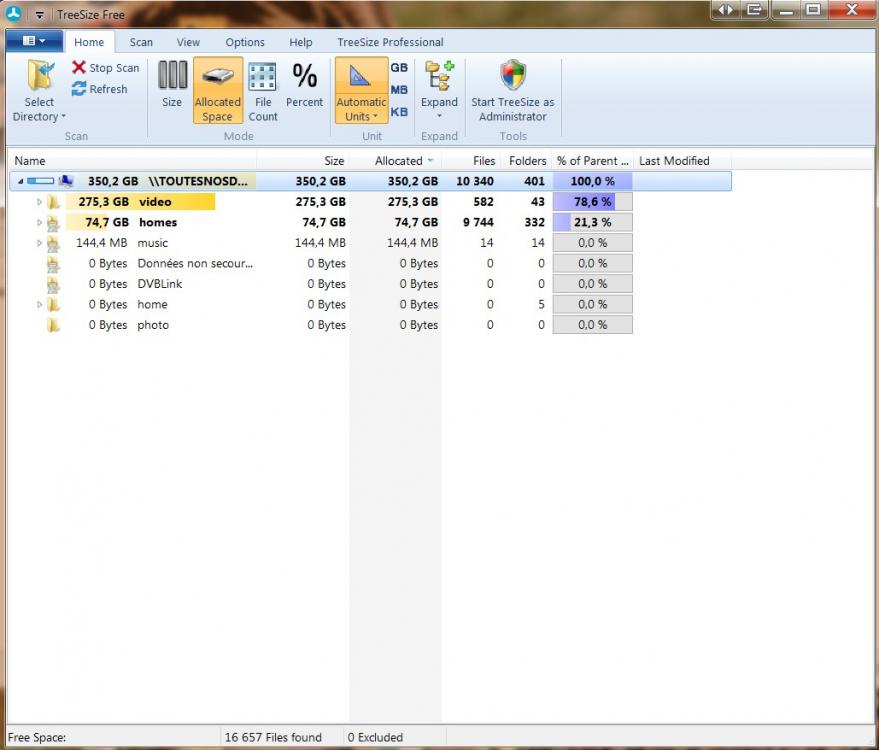Sort by Files column header

[471, 161]
